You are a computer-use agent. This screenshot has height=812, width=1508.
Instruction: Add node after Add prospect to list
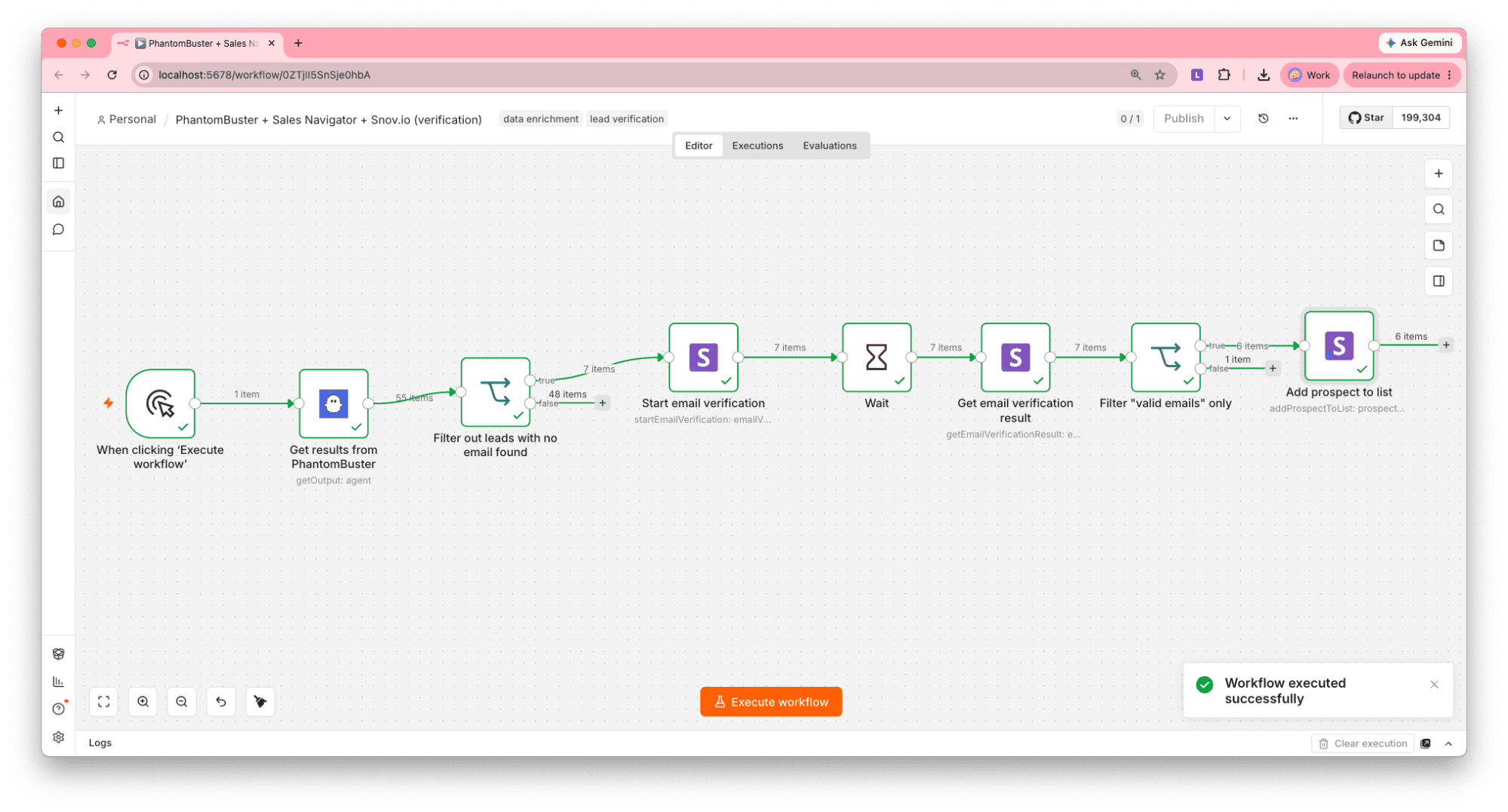click(1445, 345)
